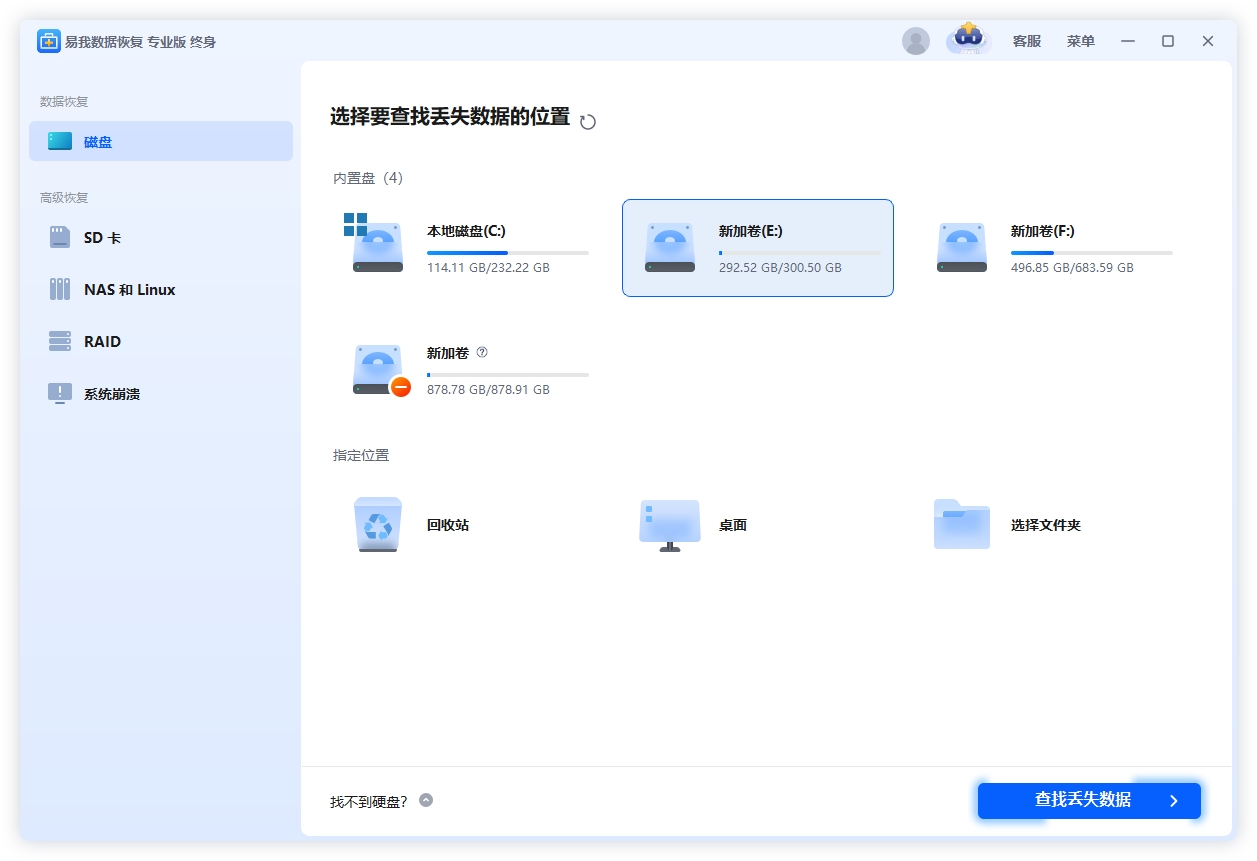1257x861 pixels.
Task: Open the user account avatar
Action: [916, 40]
